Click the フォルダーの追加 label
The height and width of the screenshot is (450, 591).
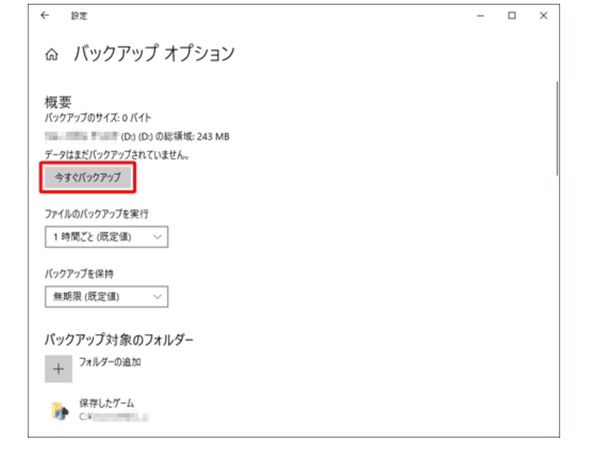pyautogui.click(x=110, y=362)
